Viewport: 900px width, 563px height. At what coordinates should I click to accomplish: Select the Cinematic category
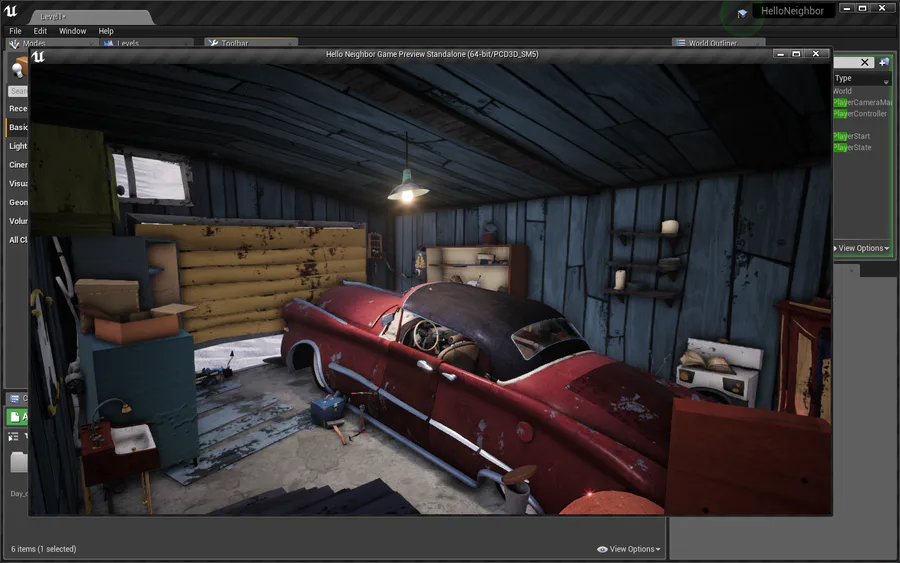point(18,165)
